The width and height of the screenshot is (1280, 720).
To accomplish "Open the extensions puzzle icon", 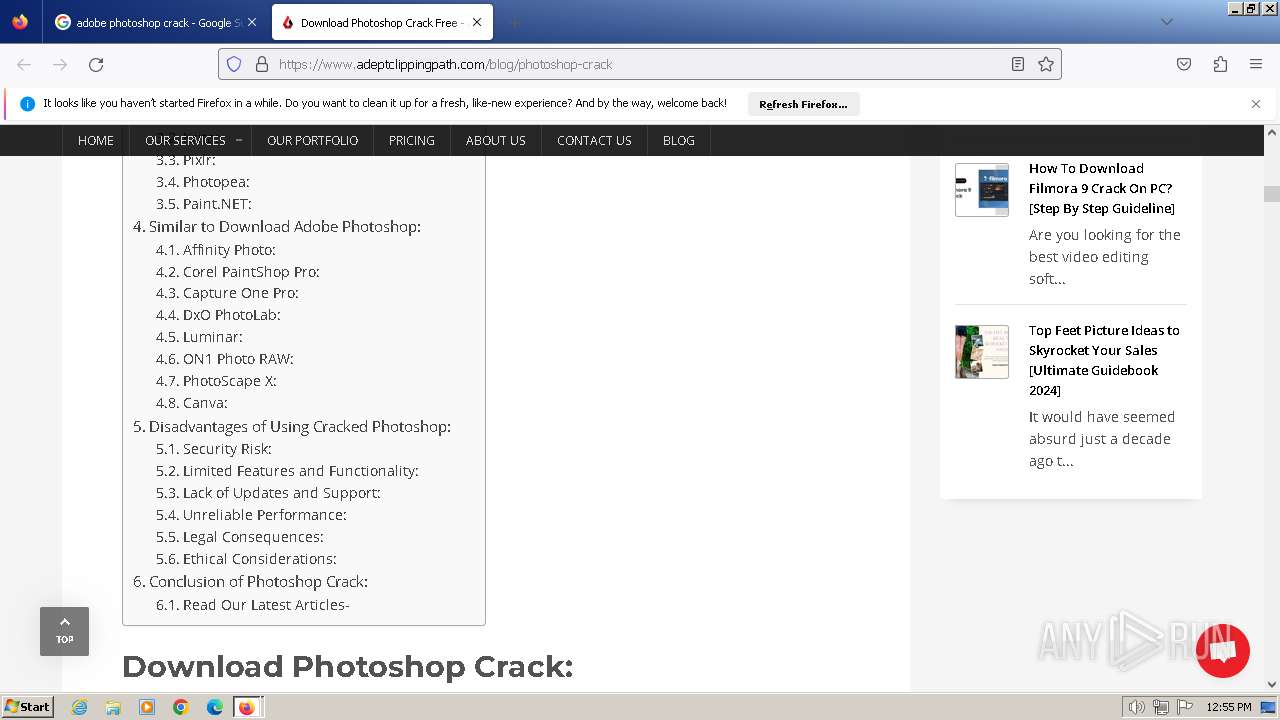I will coord(1220,64).
